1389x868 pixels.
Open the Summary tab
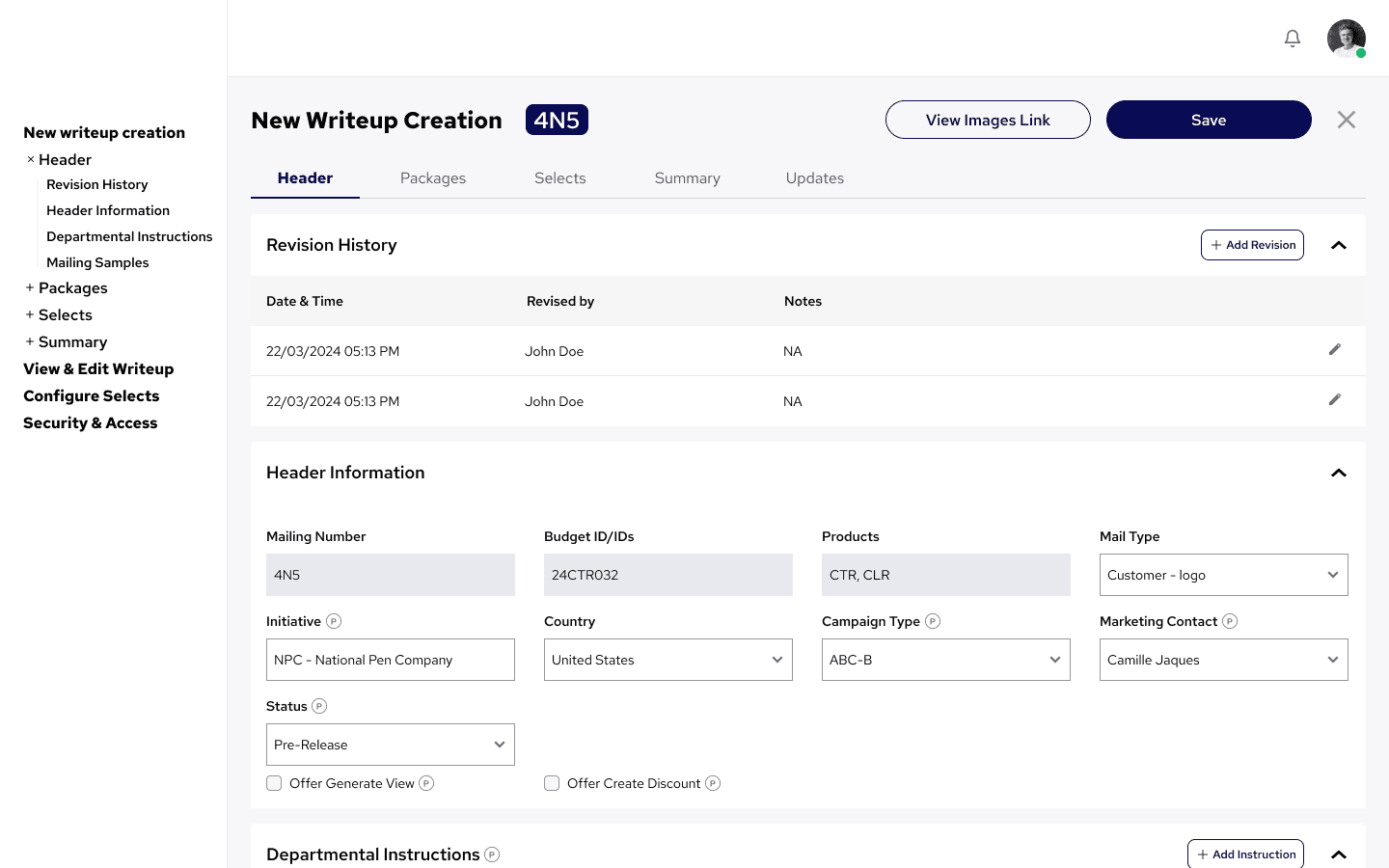point(687,178)
